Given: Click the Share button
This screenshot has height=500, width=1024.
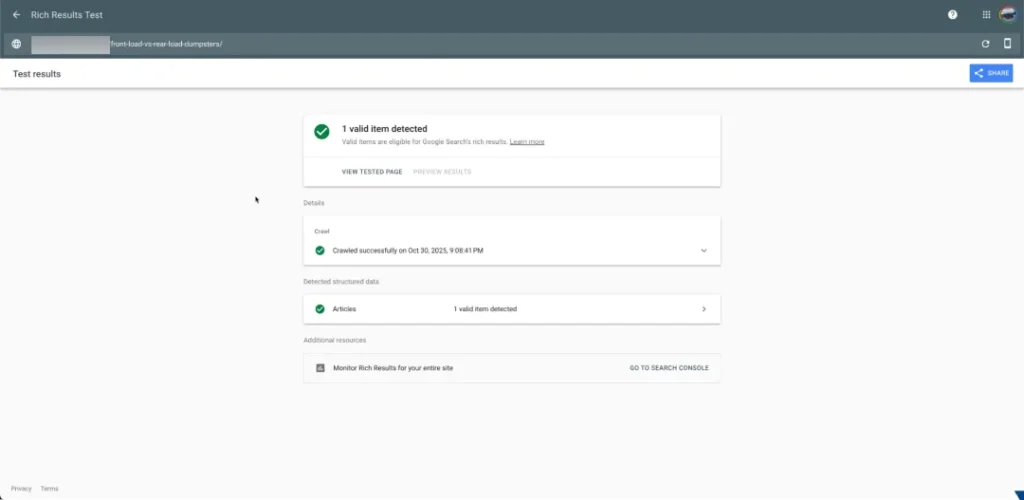Looking at the screenshot, I should (x=991, y=73).
